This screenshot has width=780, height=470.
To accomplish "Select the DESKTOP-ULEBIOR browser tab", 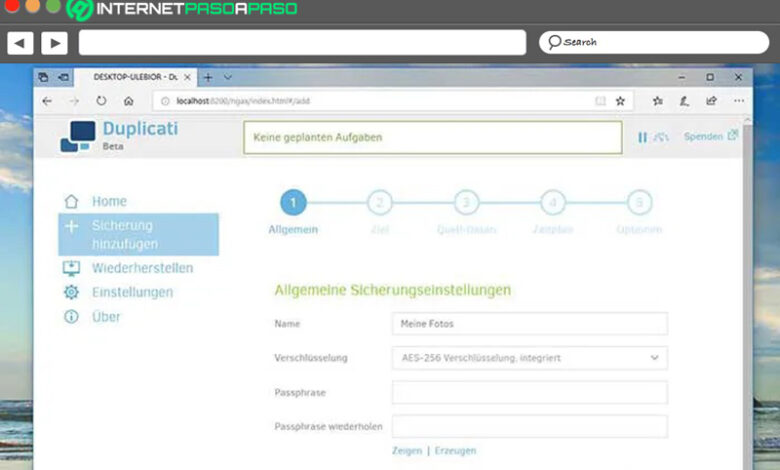I will tap(134, 77).
